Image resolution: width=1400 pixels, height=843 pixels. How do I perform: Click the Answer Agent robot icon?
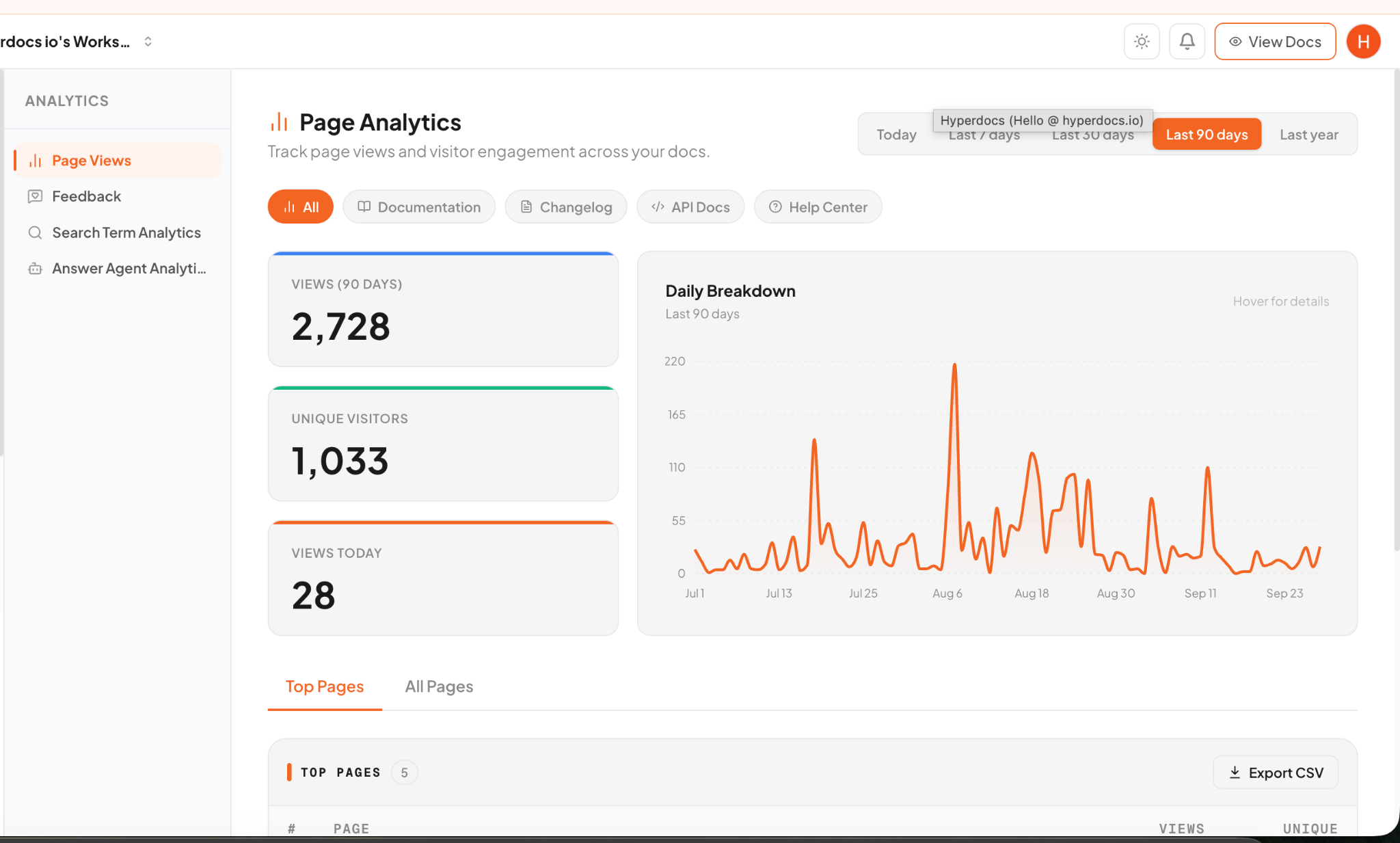pyautogui.click(x=35, y=269)
